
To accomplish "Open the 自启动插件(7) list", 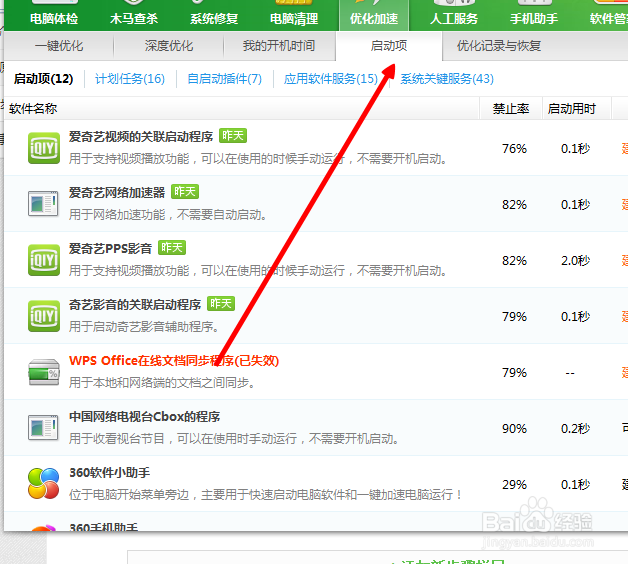I will coord(225,79).
